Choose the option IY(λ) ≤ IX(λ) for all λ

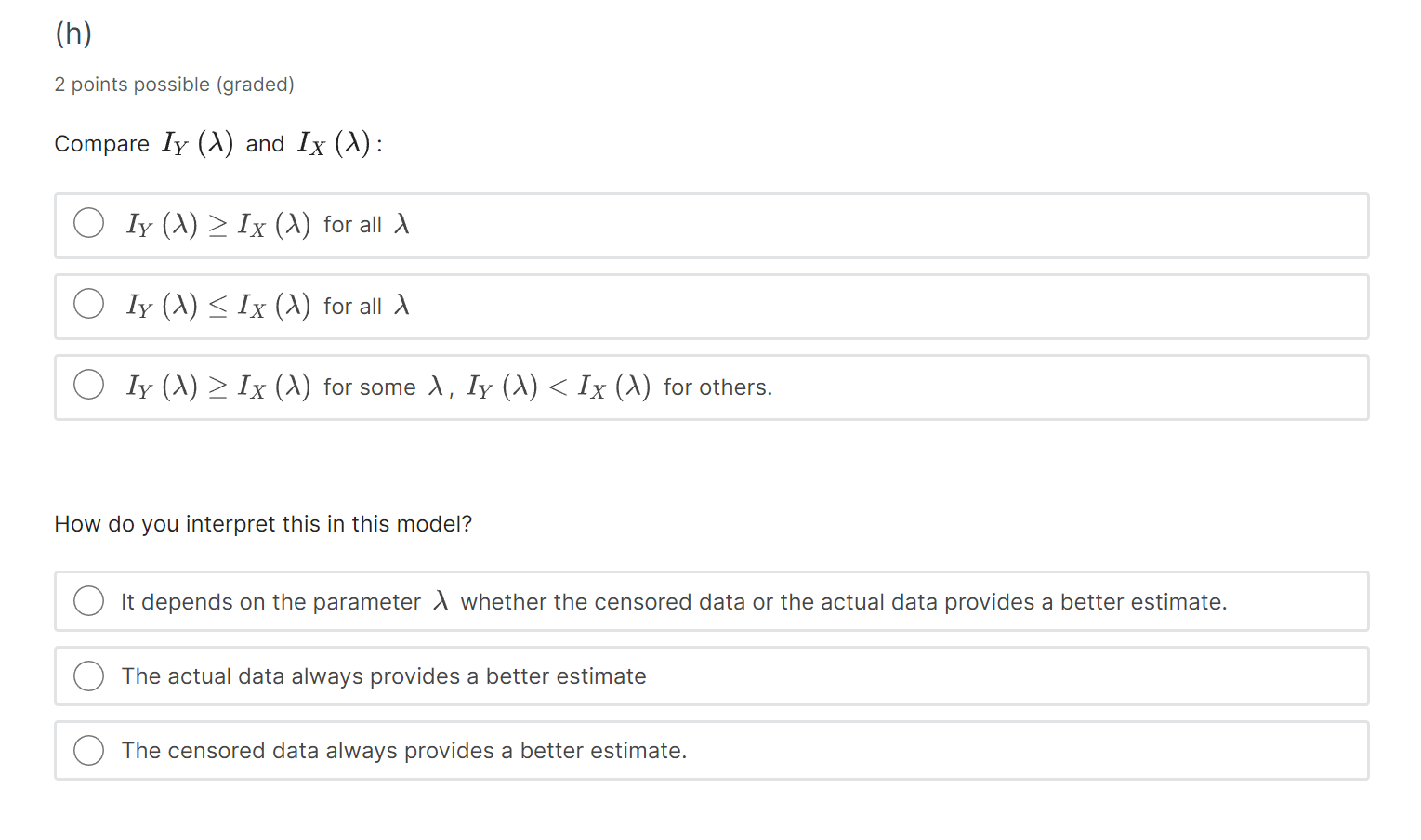pos(88,304)
